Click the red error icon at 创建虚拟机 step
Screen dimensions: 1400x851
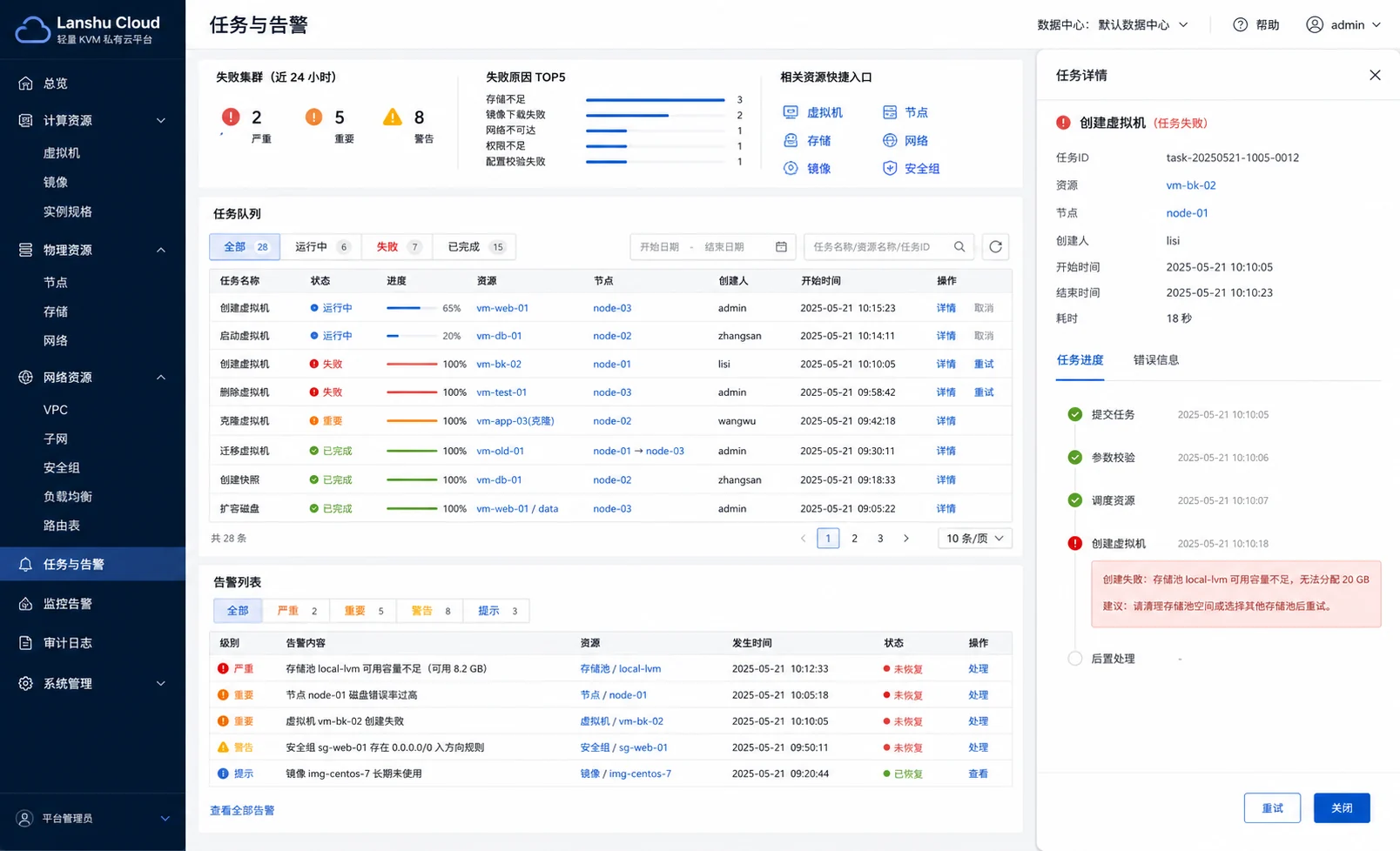coord(1075,544)
